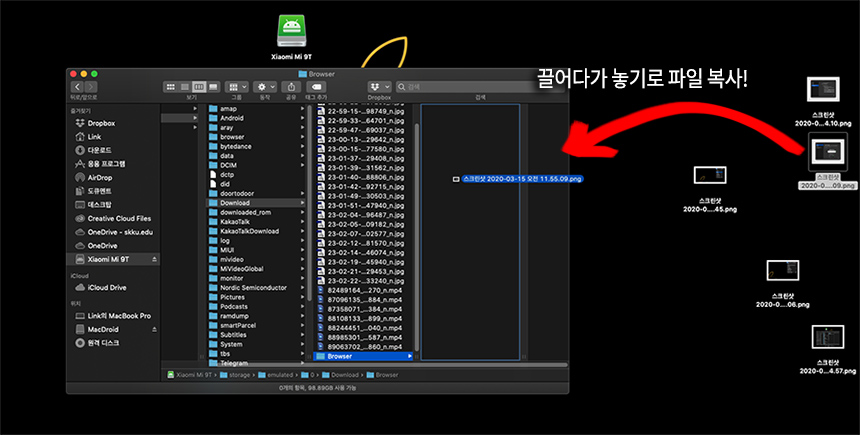
Task: Click the file list column vertical scrollbar
Action: 417,237
